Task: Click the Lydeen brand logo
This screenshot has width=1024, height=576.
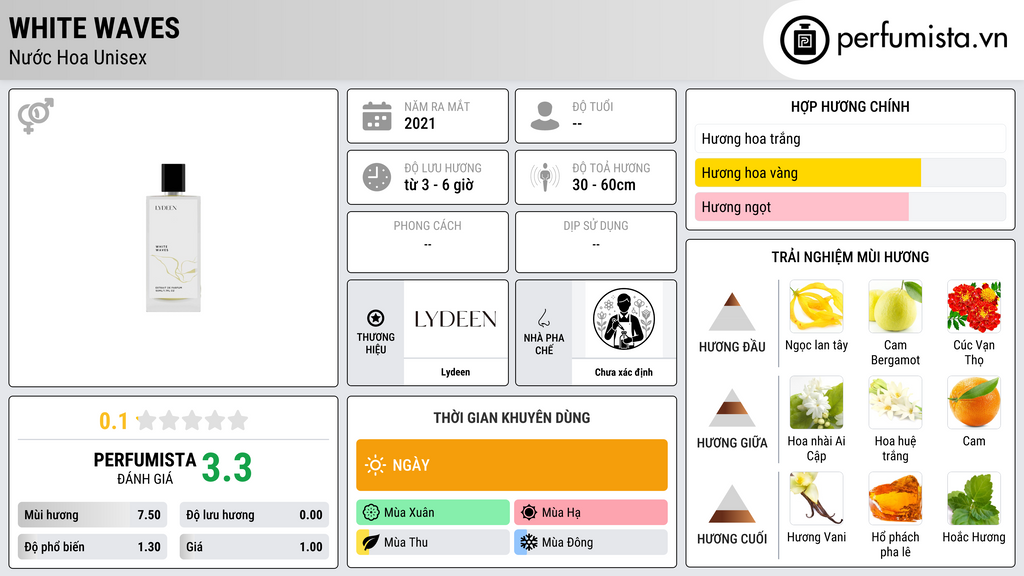Action: pos(455,319)
